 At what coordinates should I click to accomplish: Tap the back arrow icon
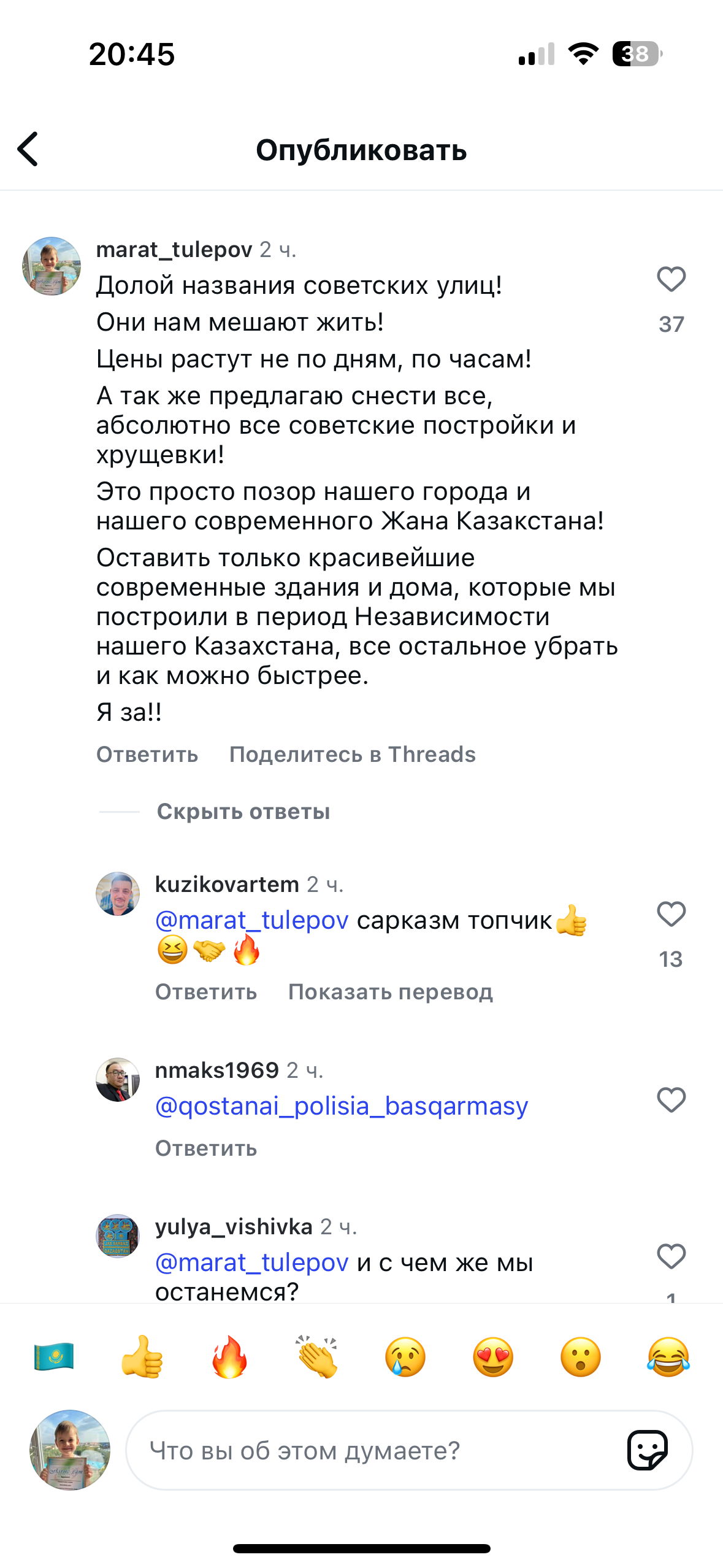coord(28,149)
